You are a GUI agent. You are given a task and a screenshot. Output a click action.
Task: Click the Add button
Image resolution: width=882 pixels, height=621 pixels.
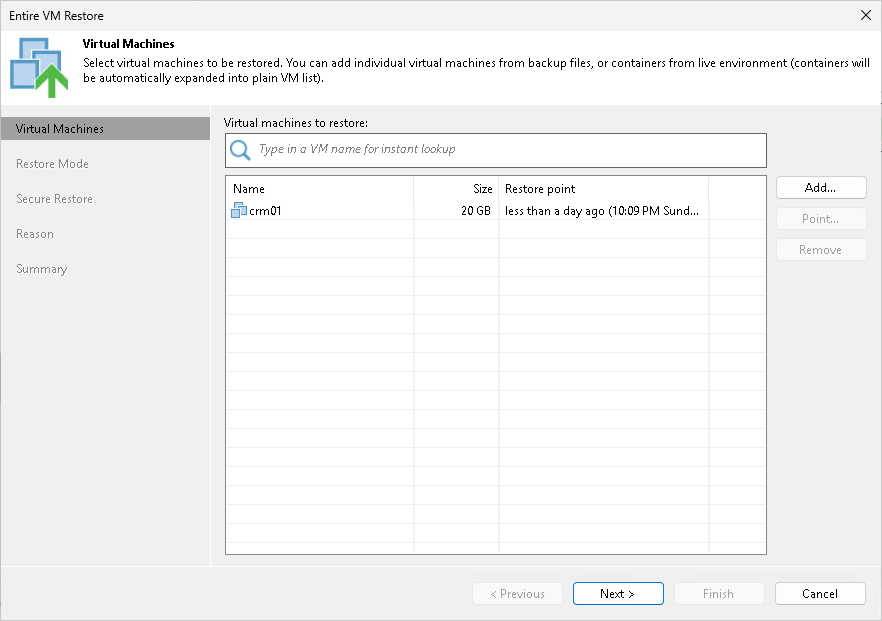click(820, 187)
